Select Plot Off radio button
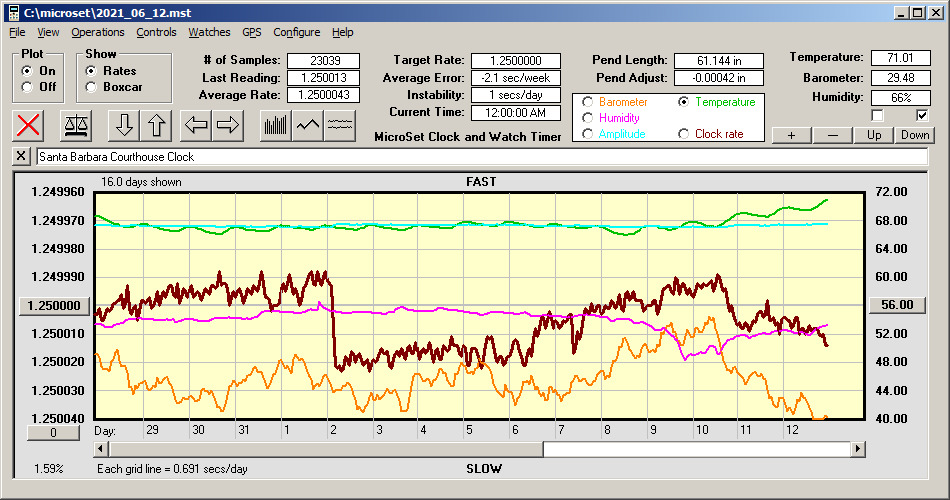Image resolution: width=950 pixels, height=500 pixels. pyautogui.click(x=27, y=87)
